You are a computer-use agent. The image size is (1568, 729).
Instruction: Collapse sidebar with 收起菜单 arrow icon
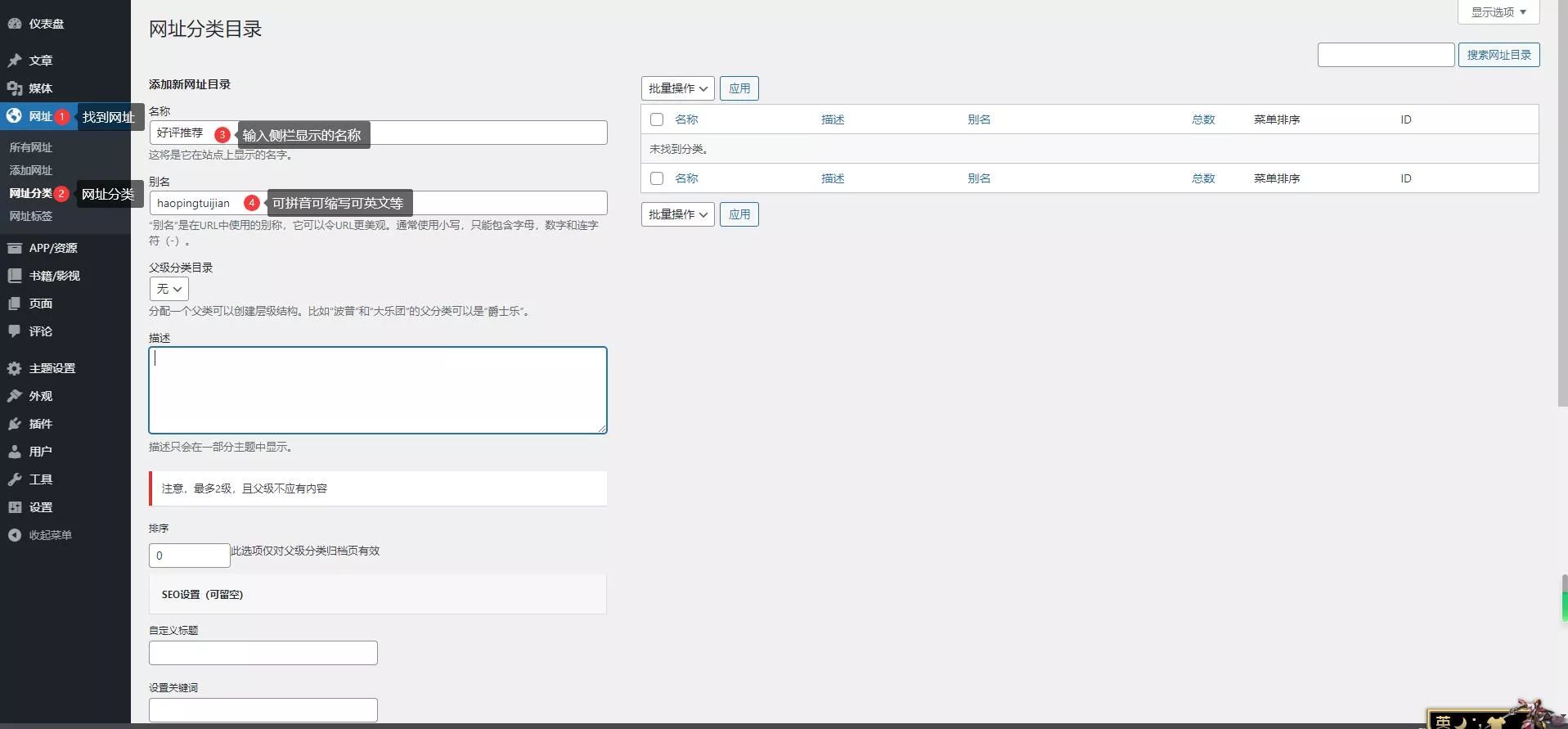click(x=15, y=535)
